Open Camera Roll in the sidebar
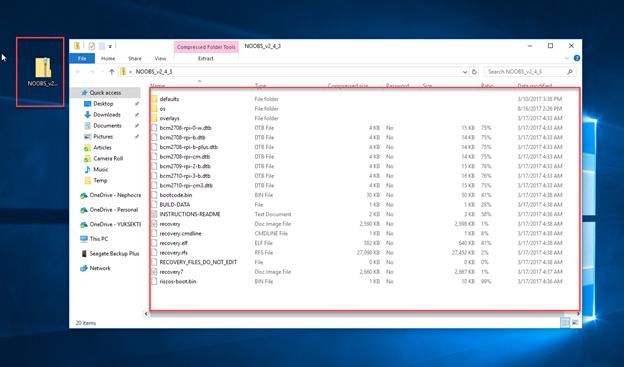 (108, 158)
